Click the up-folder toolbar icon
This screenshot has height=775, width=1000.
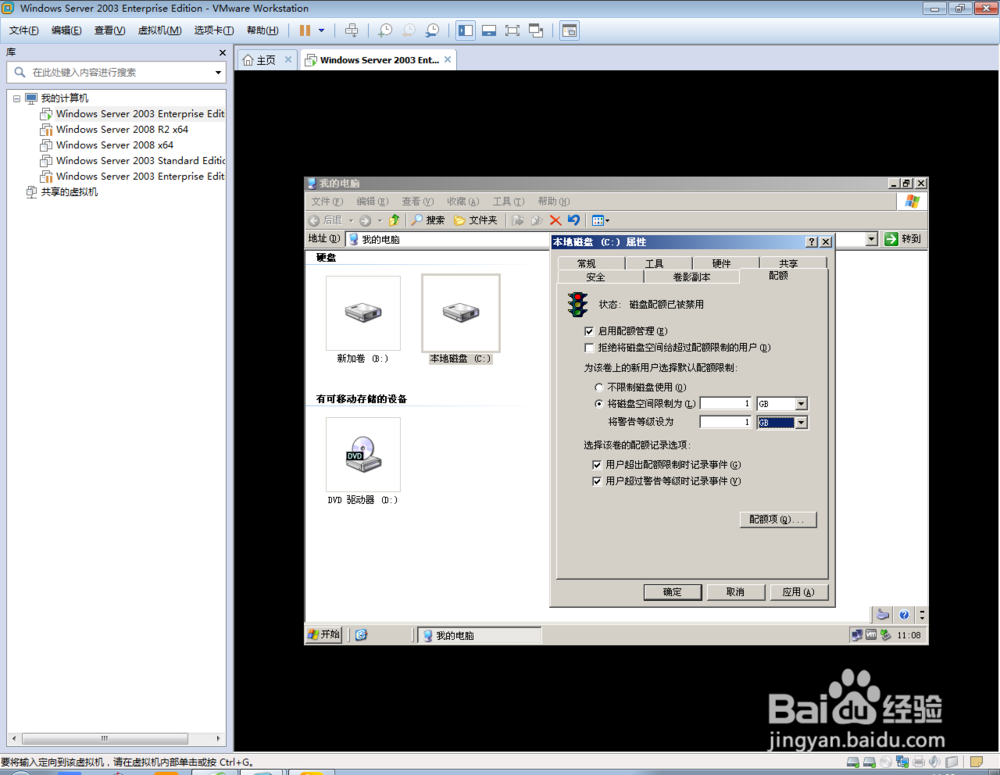click(394, 220)
